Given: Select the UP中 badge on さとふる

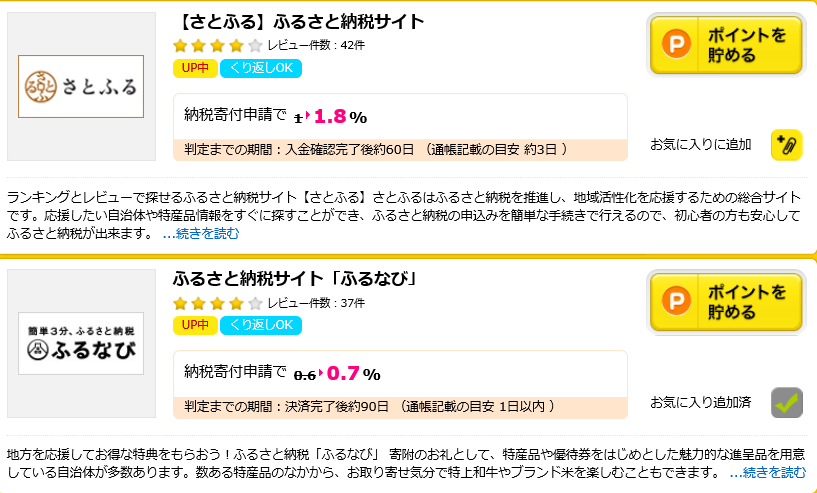Looking at the screenshot, I should click(x=195, y=68).
